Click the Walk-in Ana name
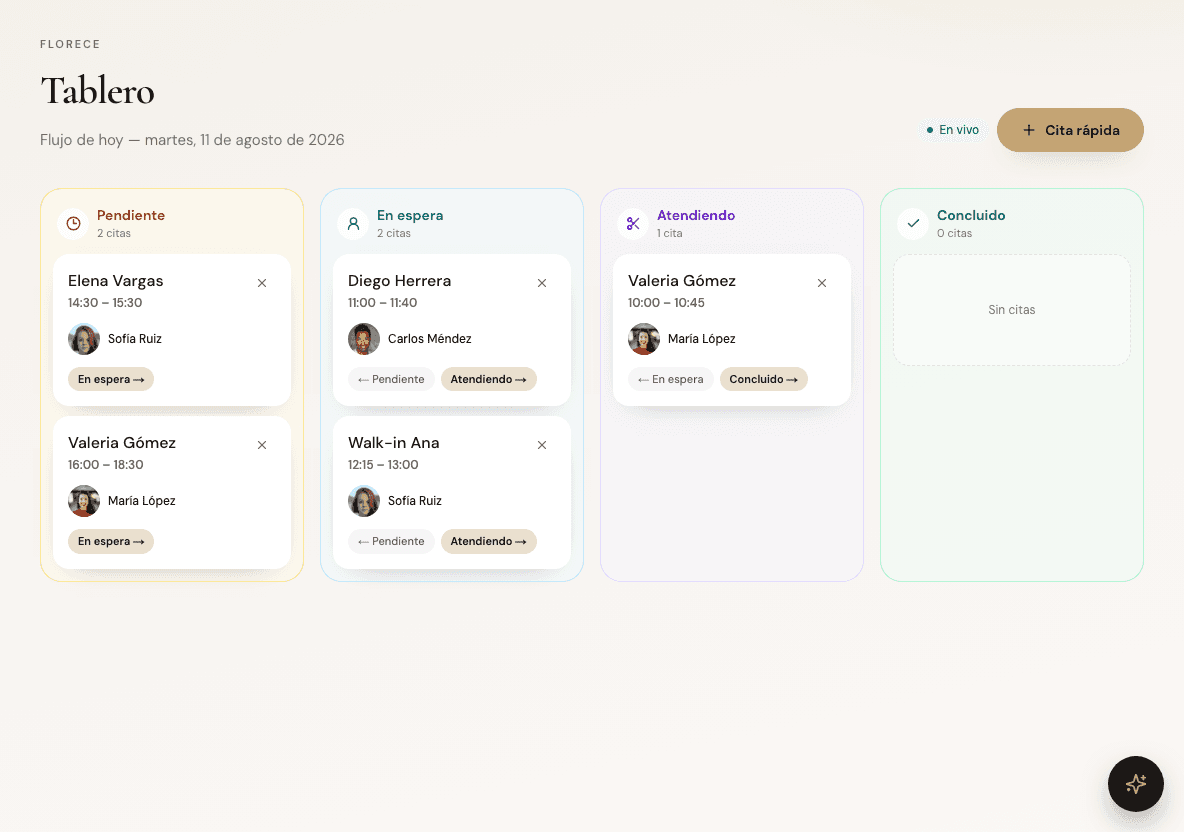 point(393,443)
